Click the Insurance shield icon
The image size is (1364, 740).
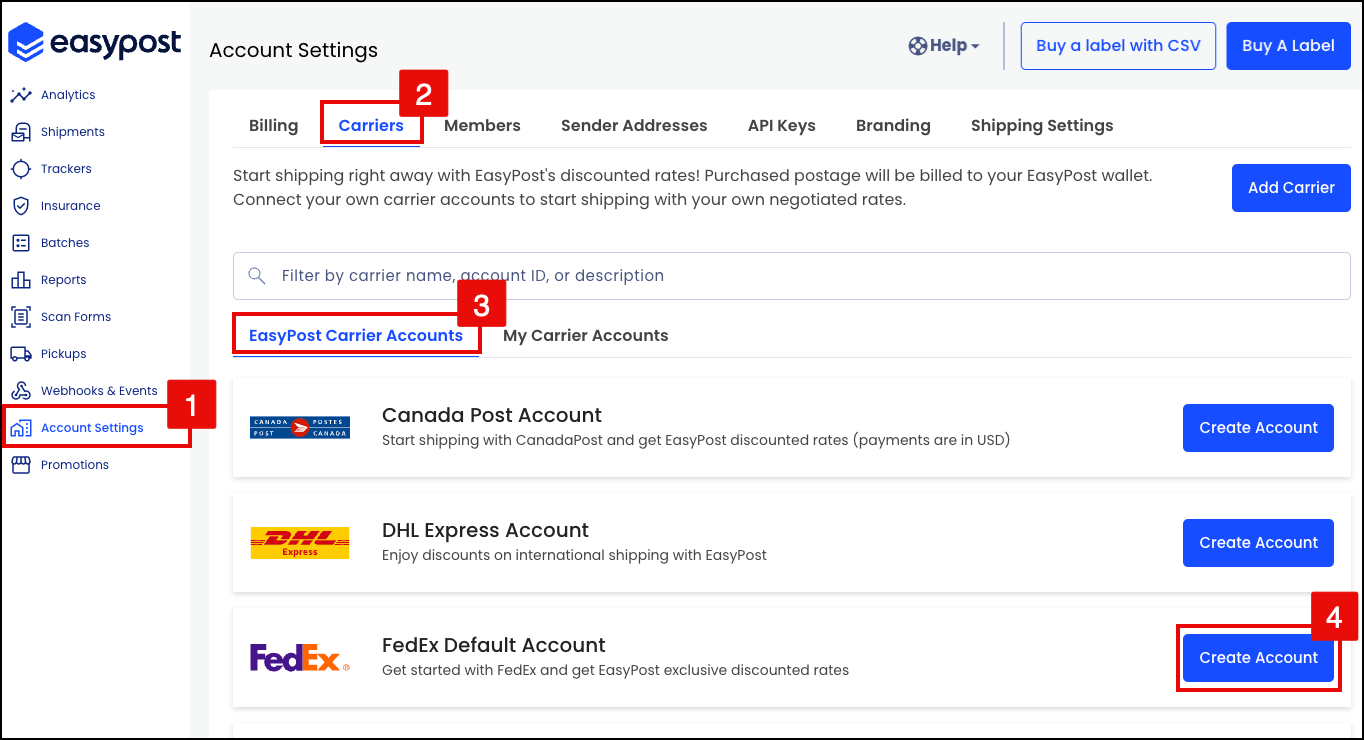21,206
